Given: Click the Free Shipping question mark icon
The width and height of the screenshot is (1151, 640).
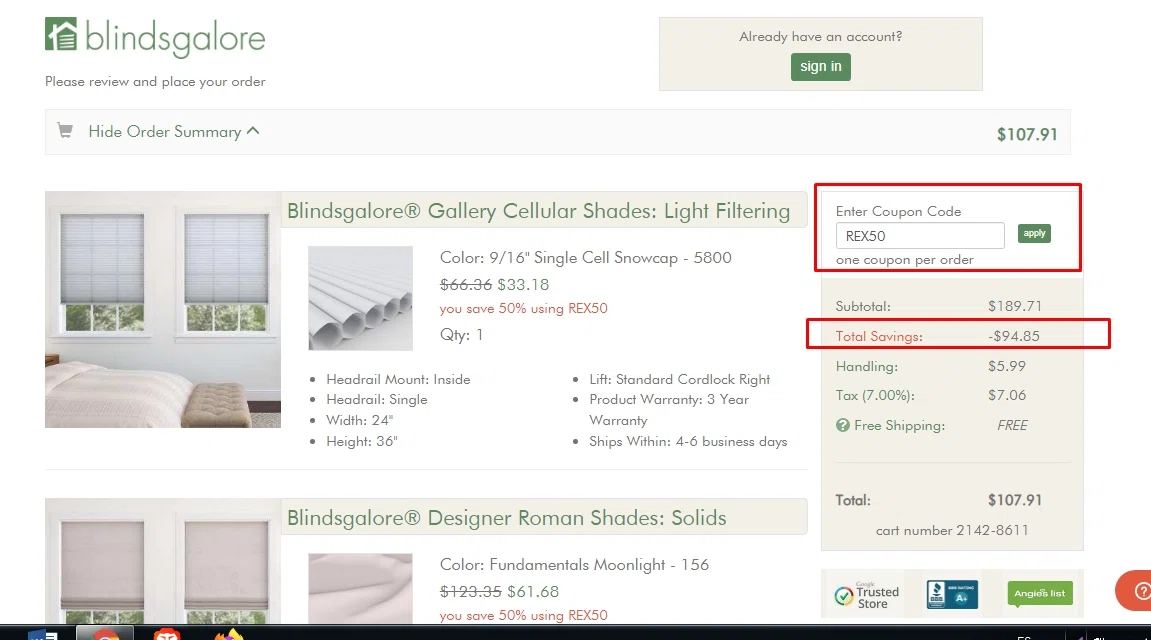Looking at the screenshot, I should coord(843,425).
